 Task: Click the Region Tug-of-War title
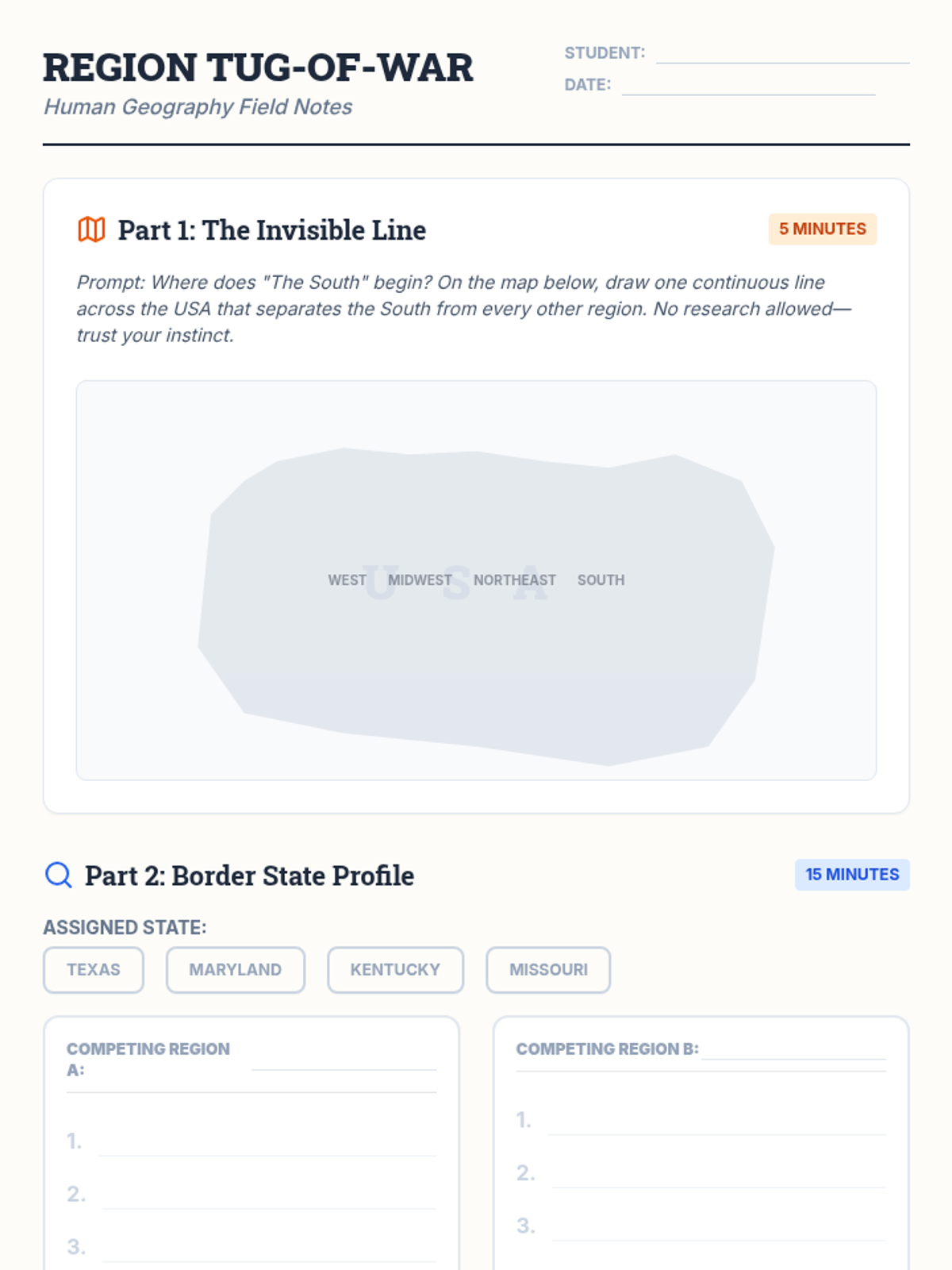[258, 67]
